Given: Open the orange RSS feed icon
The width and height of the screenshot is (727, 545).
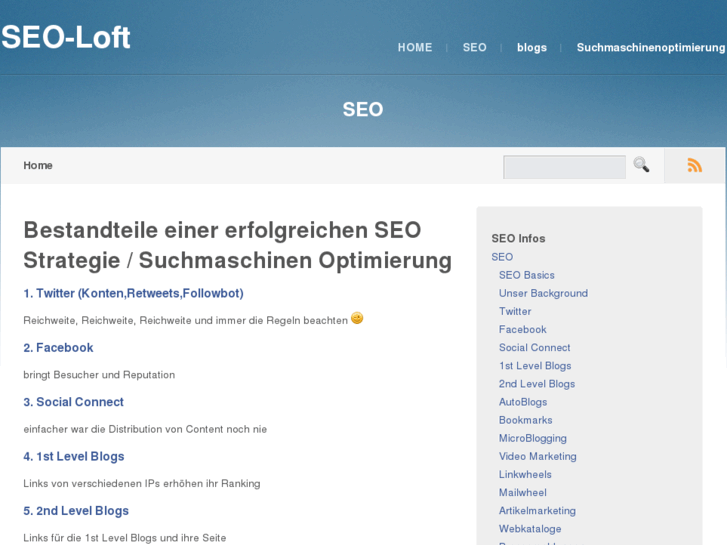Looking at the screenshot, I should point(694,165).
